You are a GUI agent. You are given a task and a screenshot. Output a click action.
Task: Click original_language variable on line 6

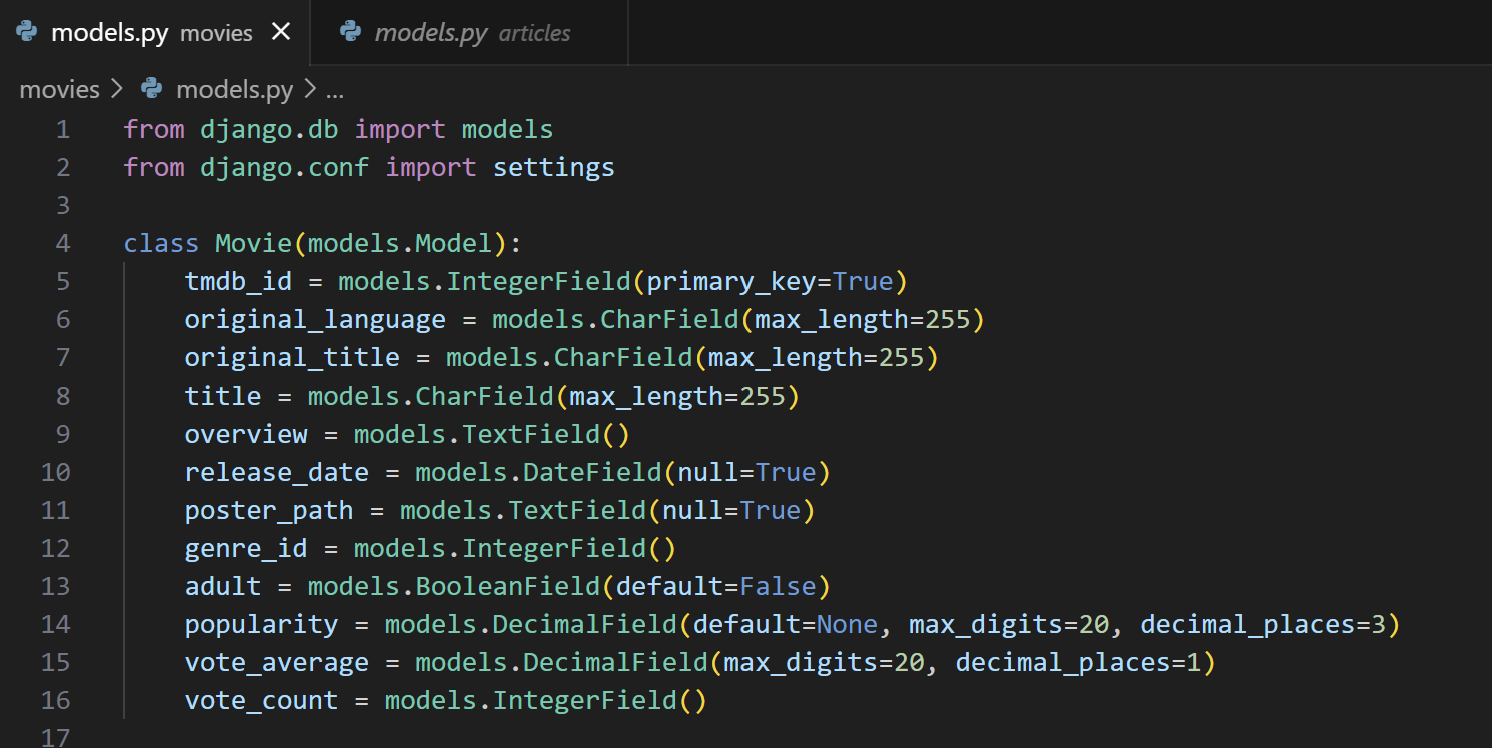pos(315,320)
